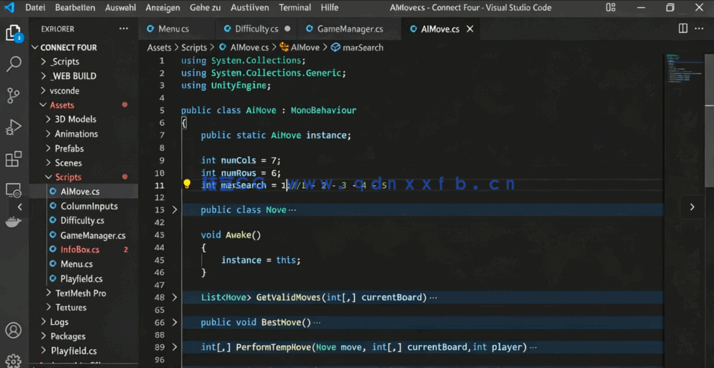This screenshot has height=368, width=714.
Task: Unfold the PerformTempMove method on line 89
Action: click(x=174, y=347)
